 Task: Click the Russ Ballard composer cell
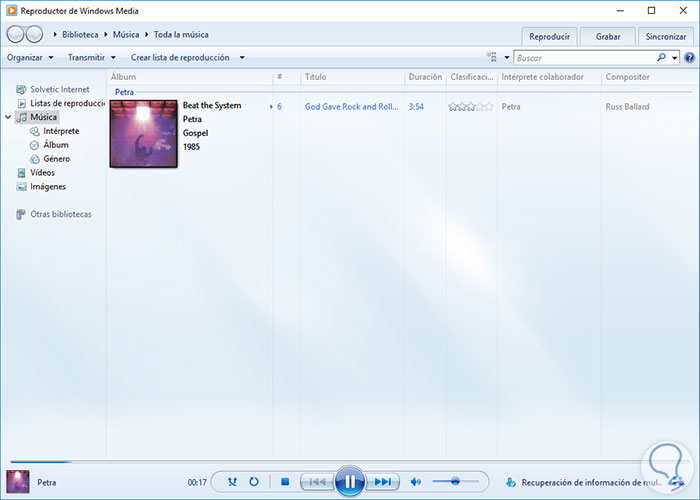coord(627,107)
